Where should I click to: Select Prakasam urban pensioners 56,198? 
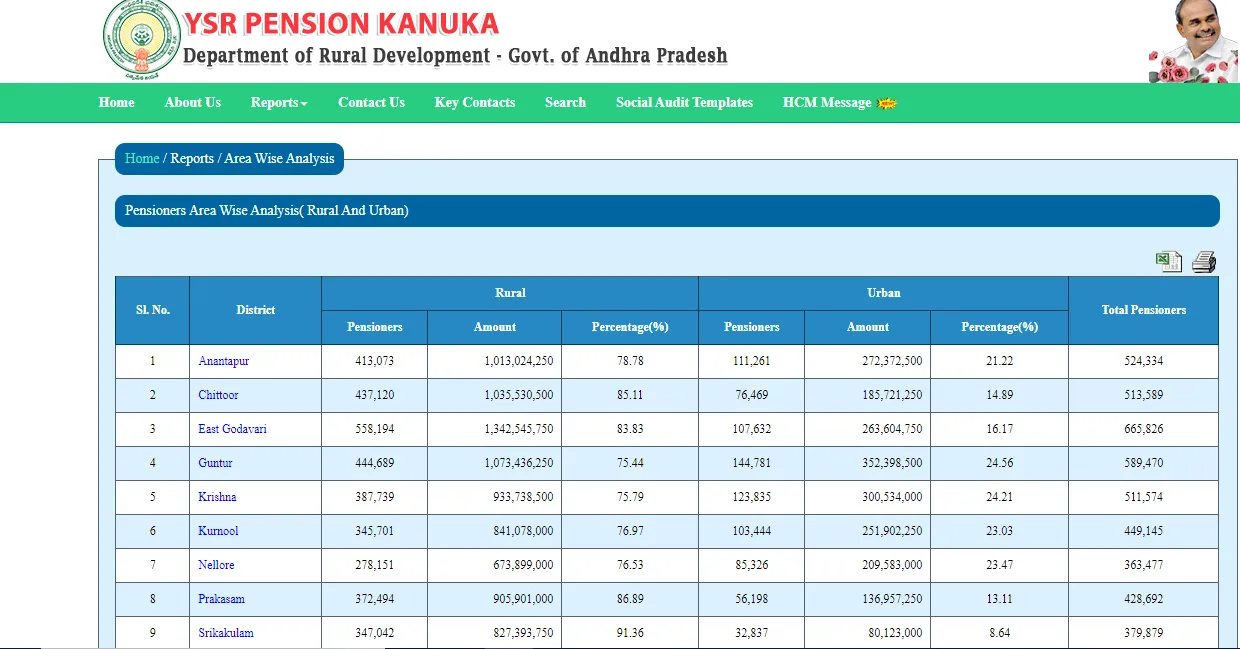752,599
